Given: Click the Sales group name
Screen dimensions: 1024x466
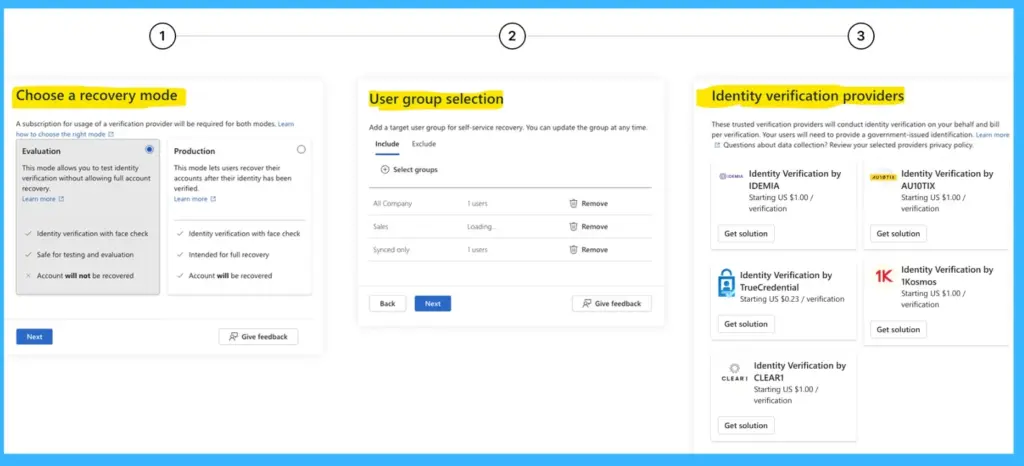Looking at the screenshot, I should point(381,226).
